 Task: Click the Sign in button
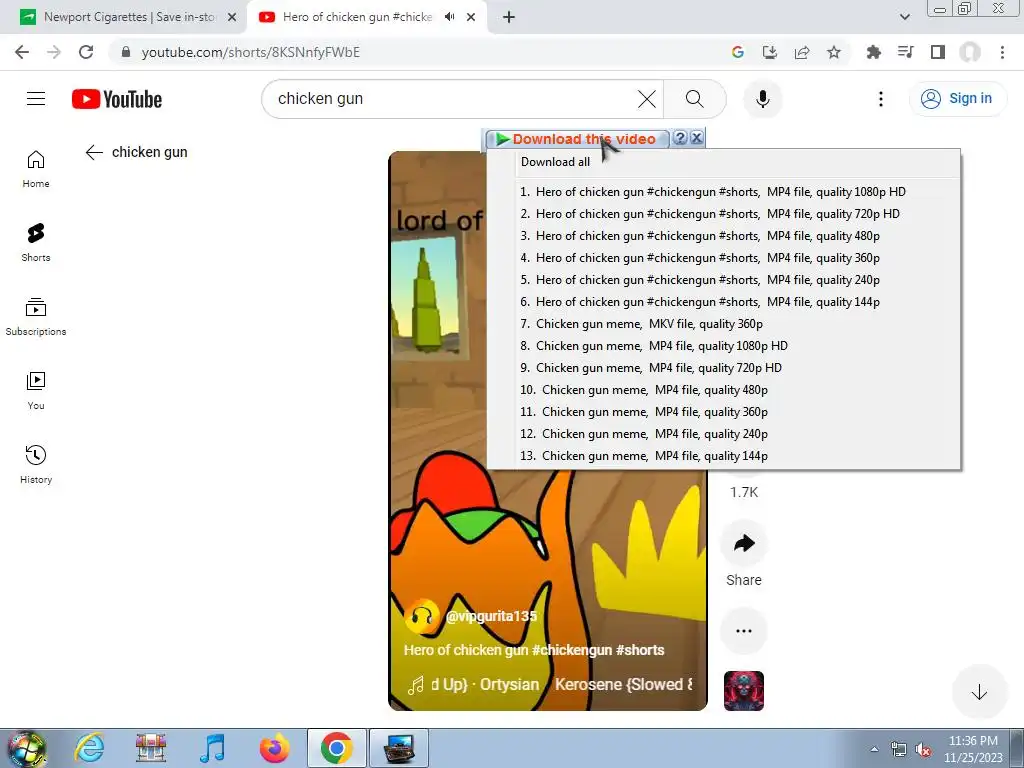(x=957, y=99)
